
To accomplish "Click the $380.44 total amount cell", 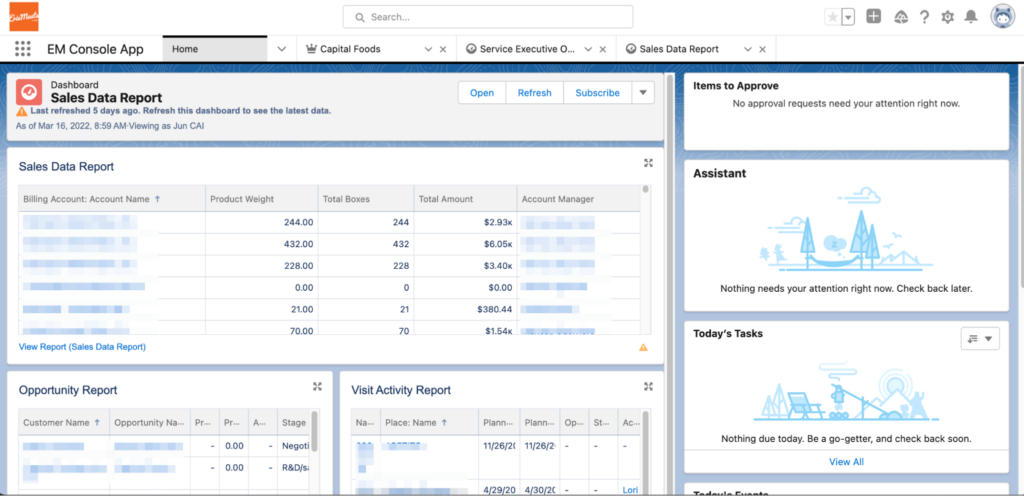I will point(466,309).
